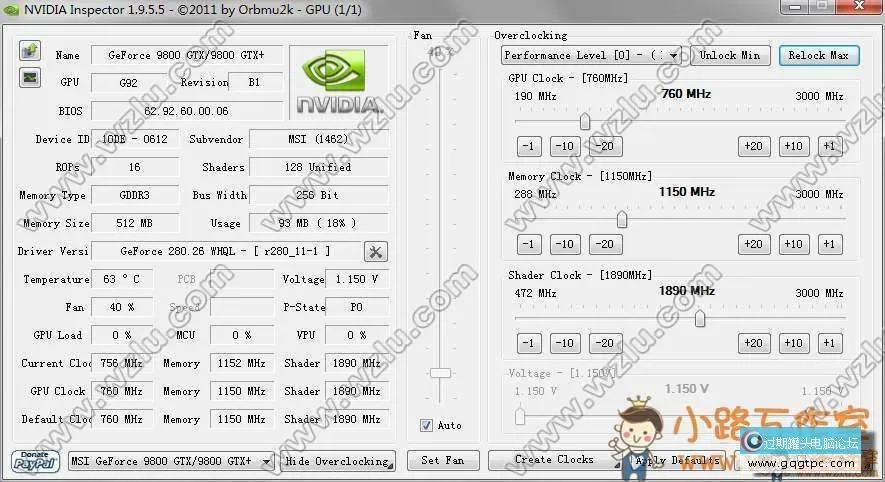Click Create Clocks Shortcut button
The width and height of the screenshot is (885, 482).
(555, 460)
